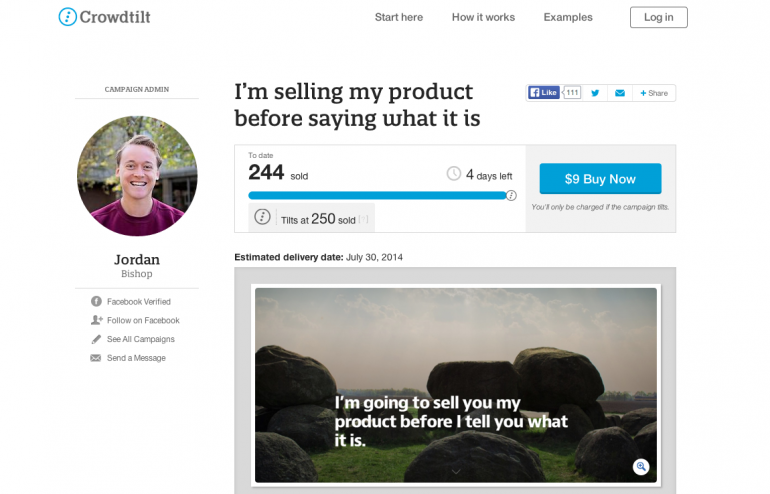Screen dimensions: 770x494
Task: Click the tilt info icon beside Tilts at 250
Action: click(263, 217)
